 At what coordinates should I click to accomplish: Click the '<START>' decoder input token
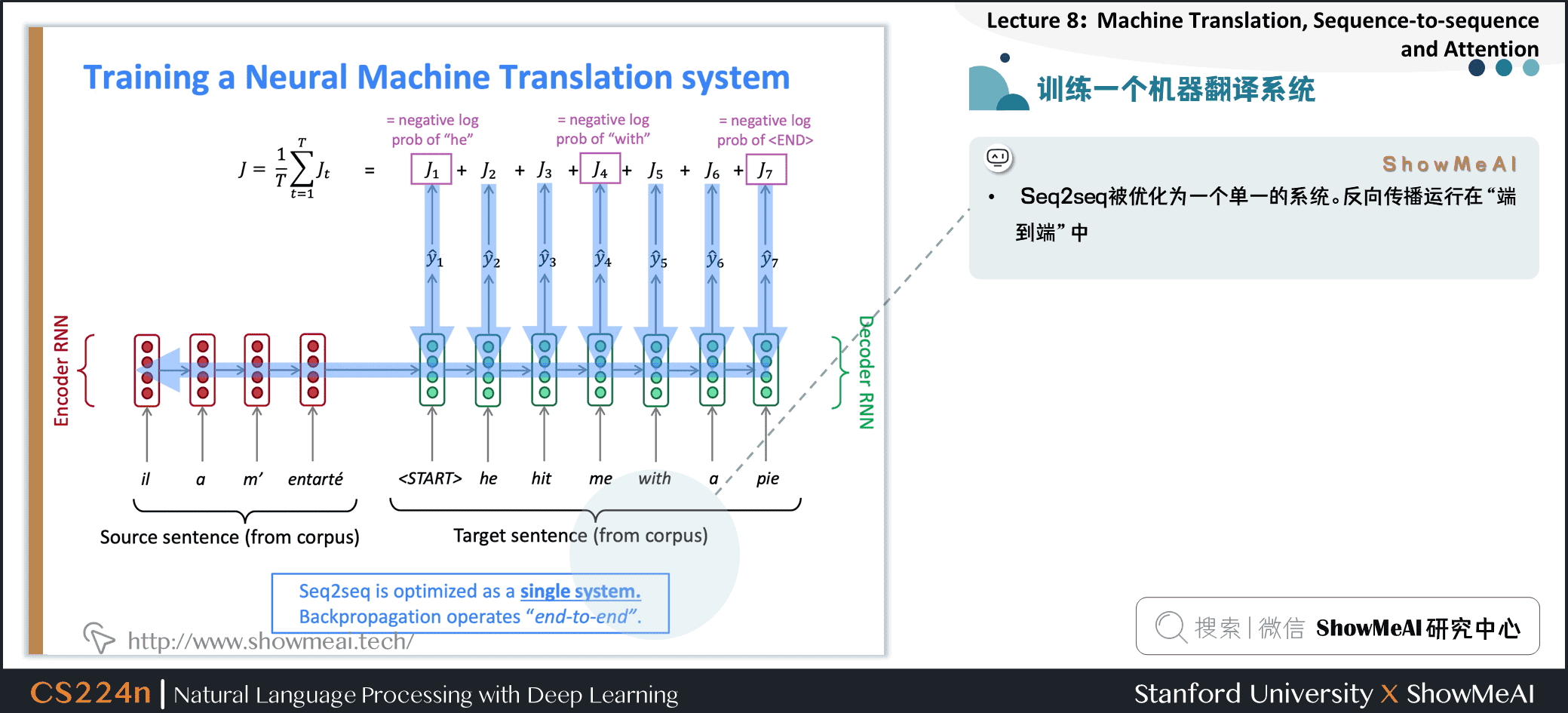pos(430,478)
